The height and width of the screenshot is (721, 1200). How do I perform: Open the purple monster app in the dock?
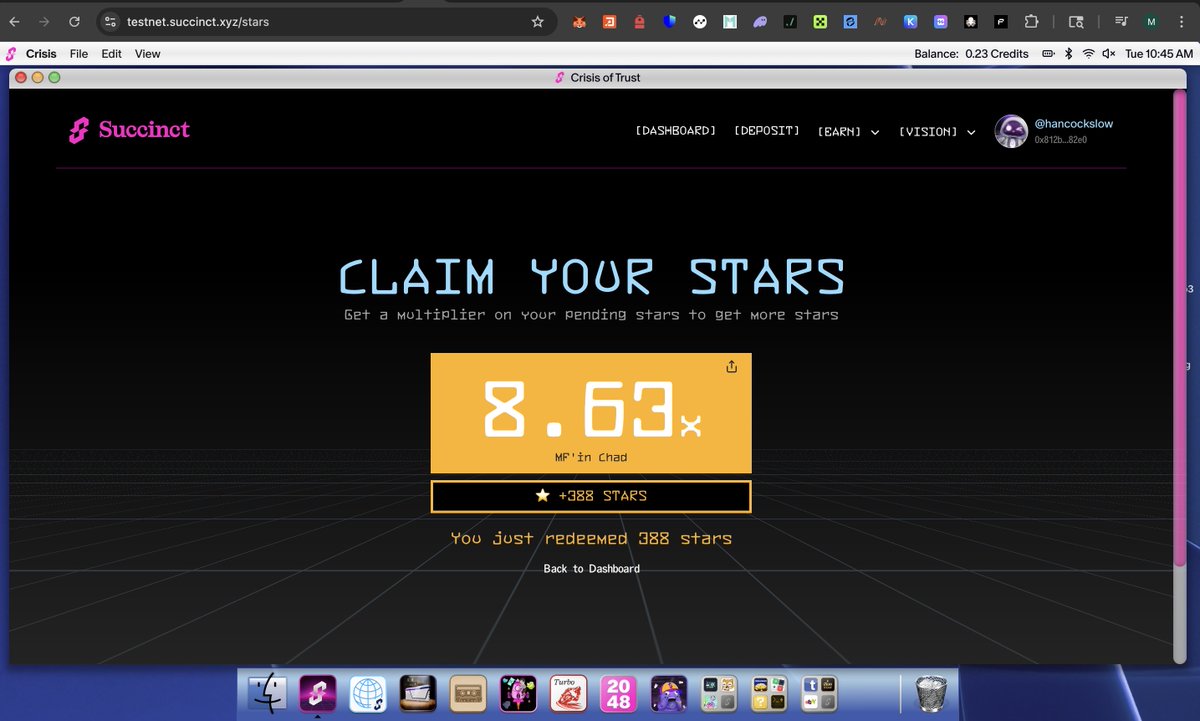coord(668,694)
